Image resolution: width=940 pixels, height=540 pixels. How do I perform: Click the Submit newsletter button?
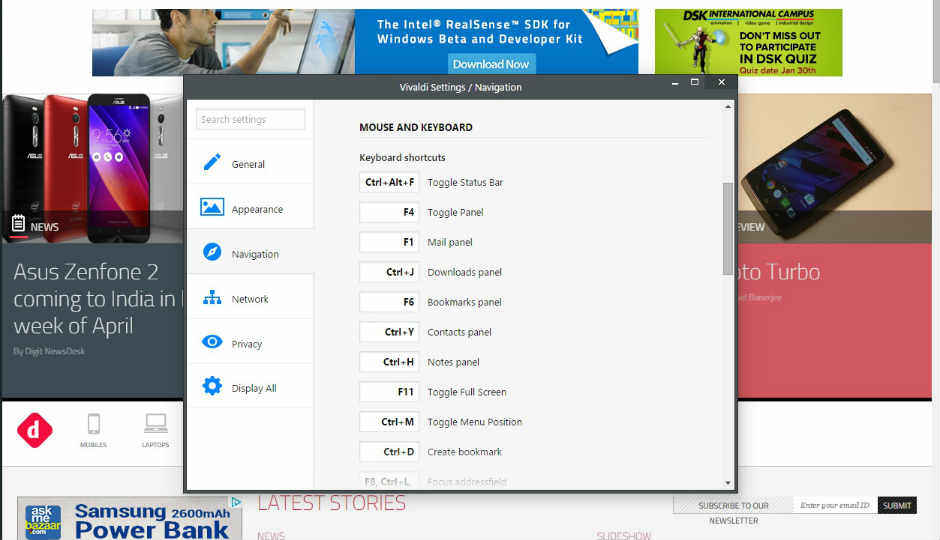pos(897,505)
